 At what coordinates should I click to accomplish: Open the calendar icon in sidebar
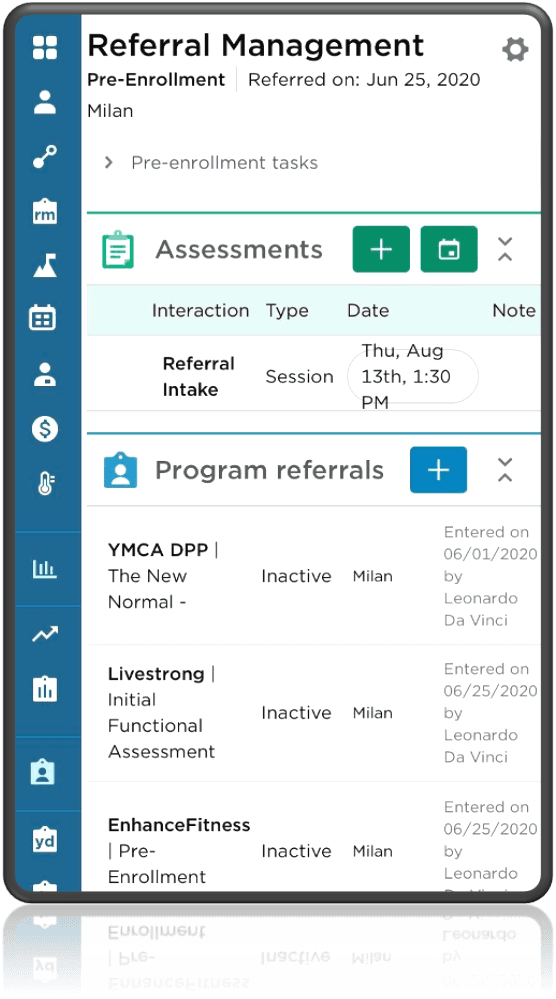pos(43,317)
